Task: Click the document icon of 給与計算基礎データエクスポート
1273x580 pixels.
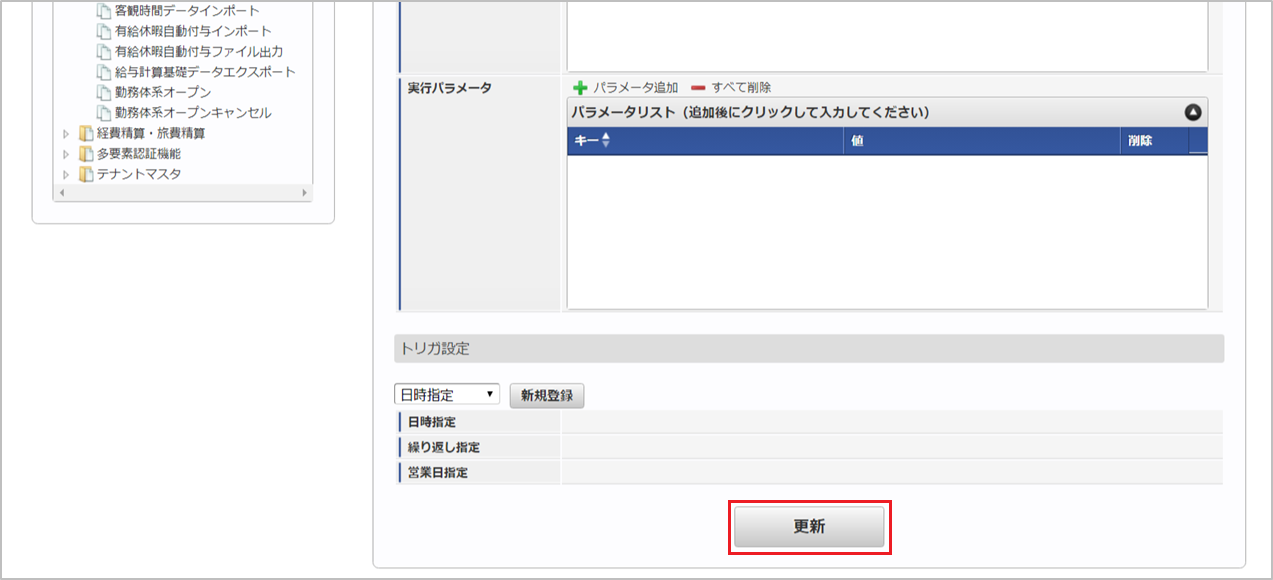Action: (104, 72)
